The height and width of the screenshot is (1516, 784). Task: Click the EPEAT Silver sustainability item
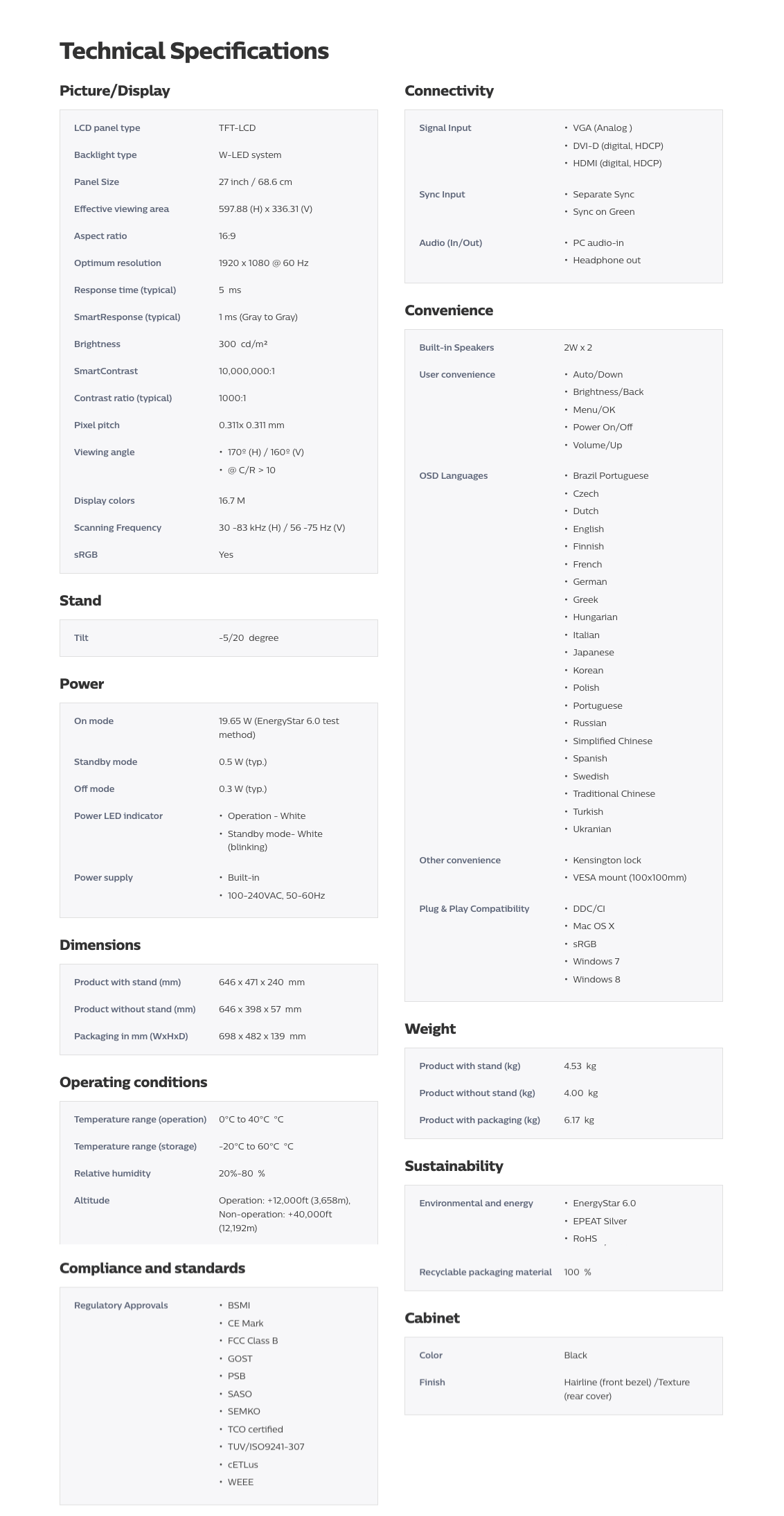(600, 1222)
